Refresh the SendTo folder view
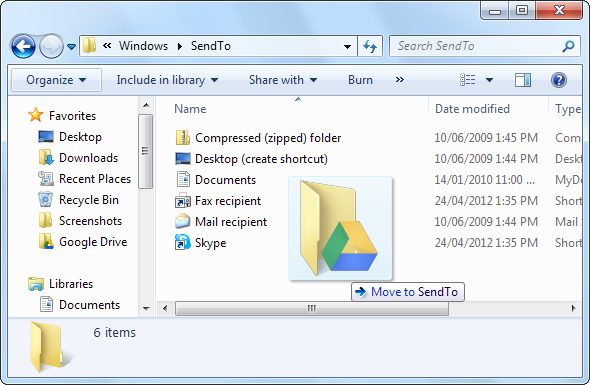Viewport: 590px width, 385px height. pyautogui.click(x=370, y=46)
